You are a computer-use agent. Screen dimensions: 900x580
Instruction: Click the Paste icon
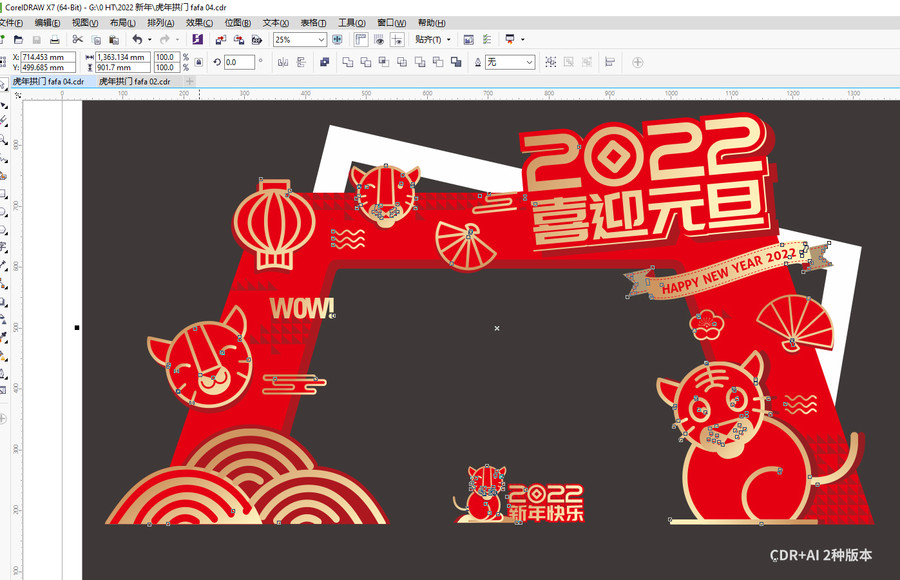(x=114, y=40)
